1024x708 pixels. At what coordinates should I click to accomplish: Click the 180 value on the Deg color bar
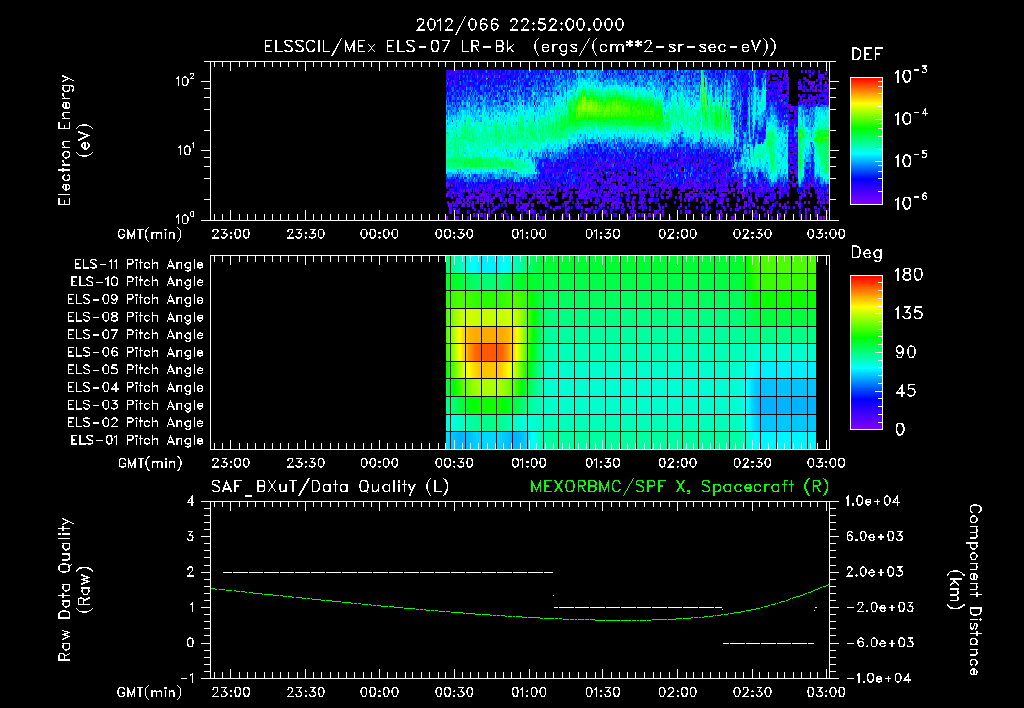coord(908,275)
